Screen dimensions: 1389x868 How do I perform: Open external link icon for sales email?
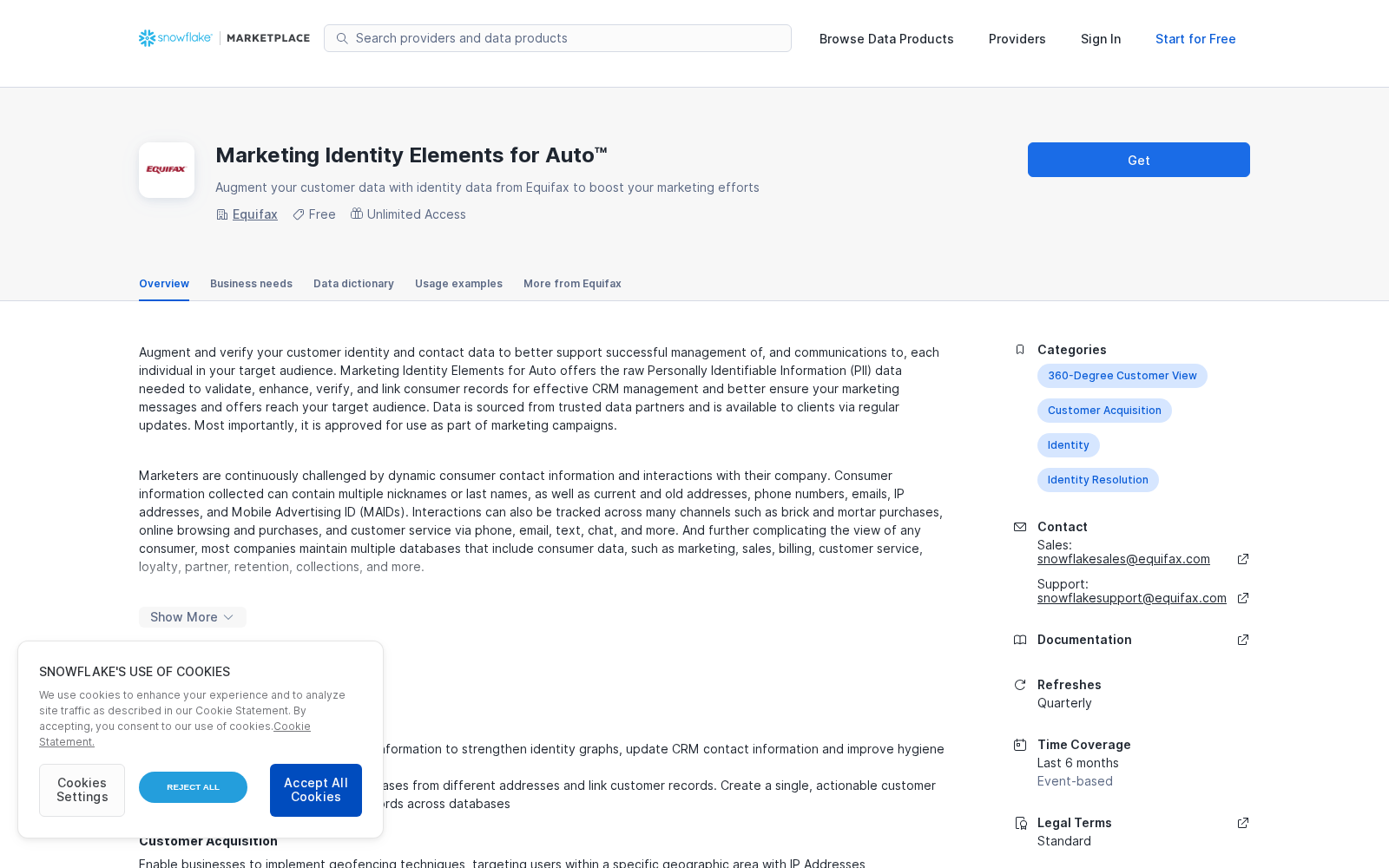pos(1243,559)
